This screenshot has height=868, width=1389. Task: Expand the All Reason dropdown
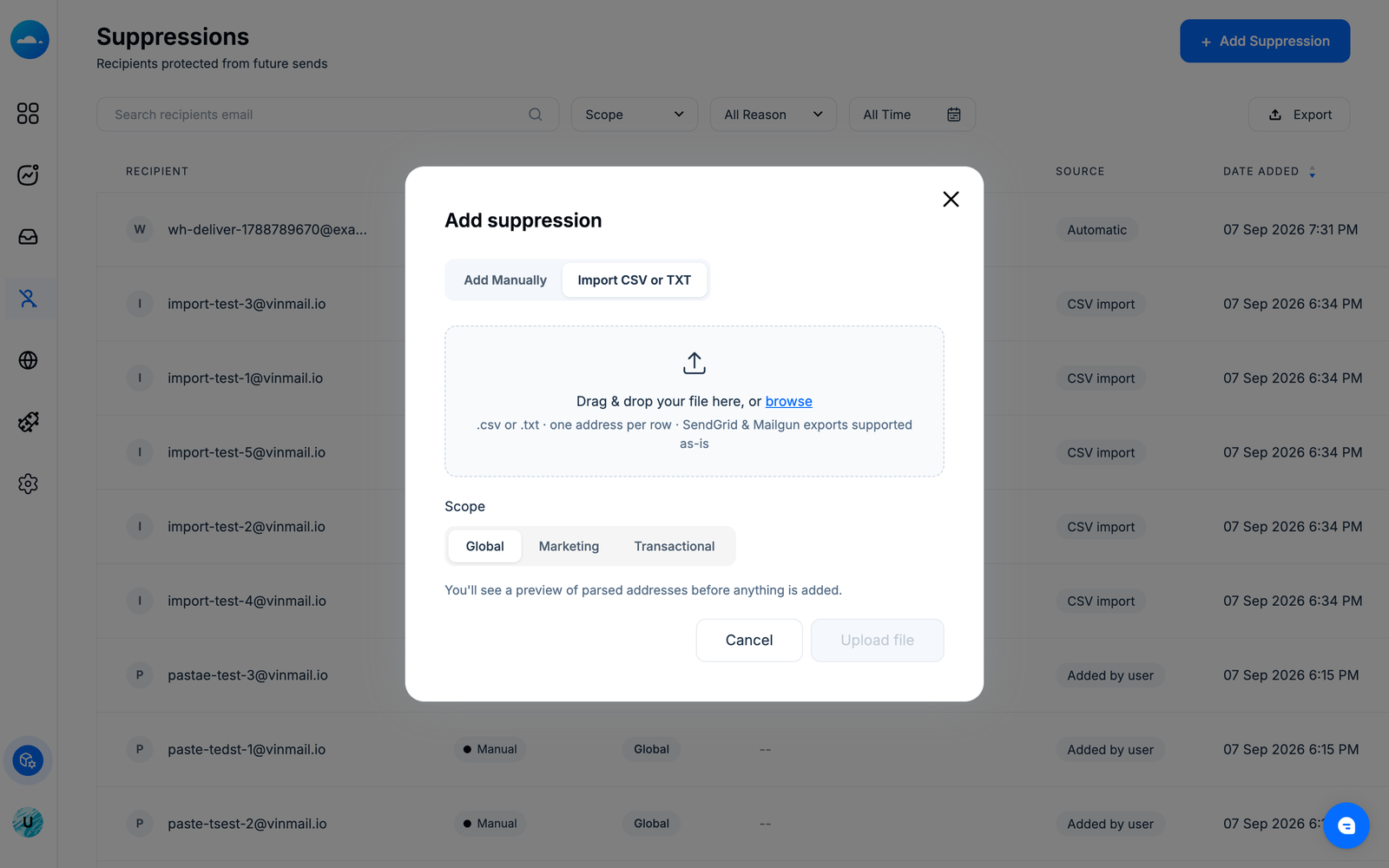773,115
